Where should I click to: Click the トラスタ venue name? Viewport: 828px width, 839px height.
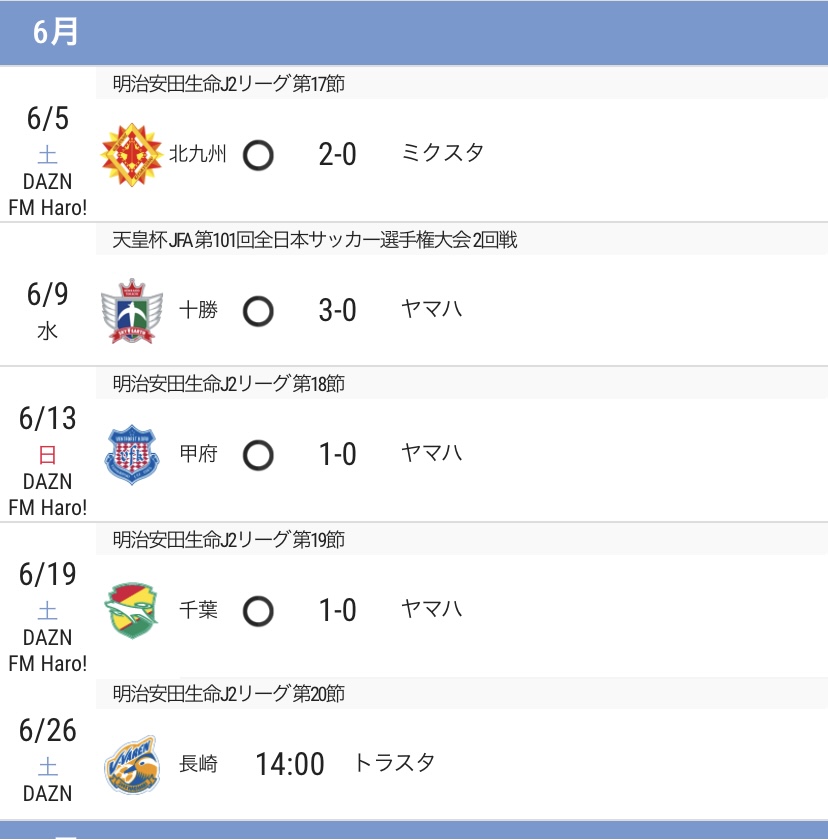coord(394,762)
